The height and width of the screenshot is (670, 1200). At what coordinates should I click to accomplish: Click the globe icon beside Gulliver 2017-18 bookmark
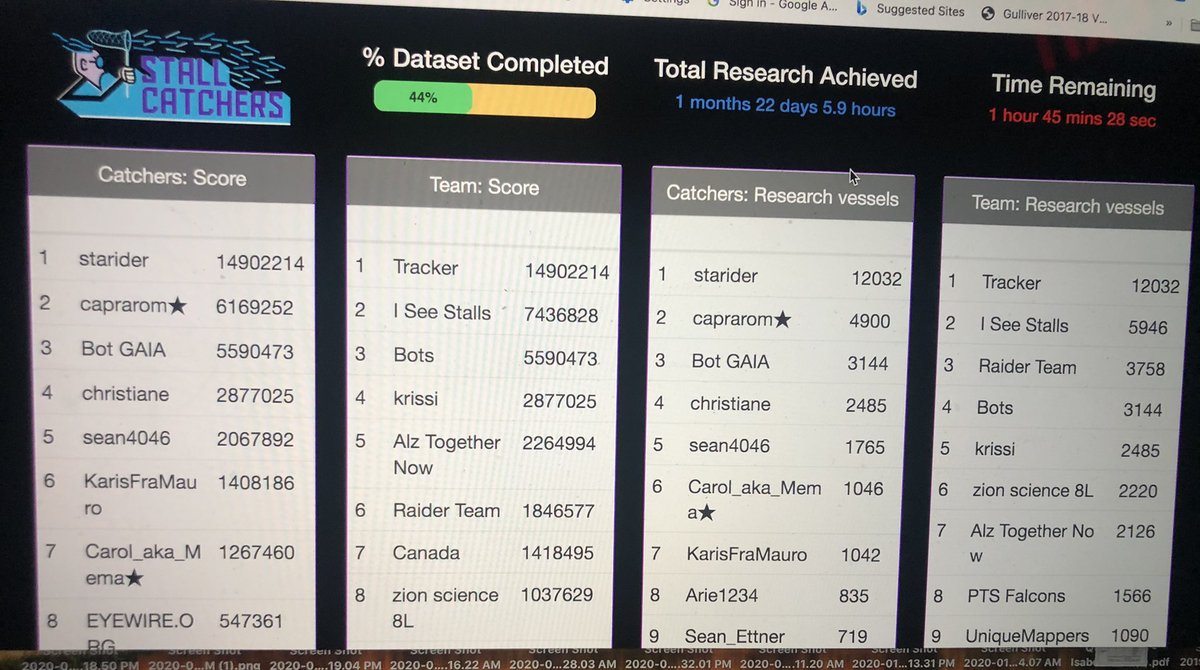click(x=989, y=12)
